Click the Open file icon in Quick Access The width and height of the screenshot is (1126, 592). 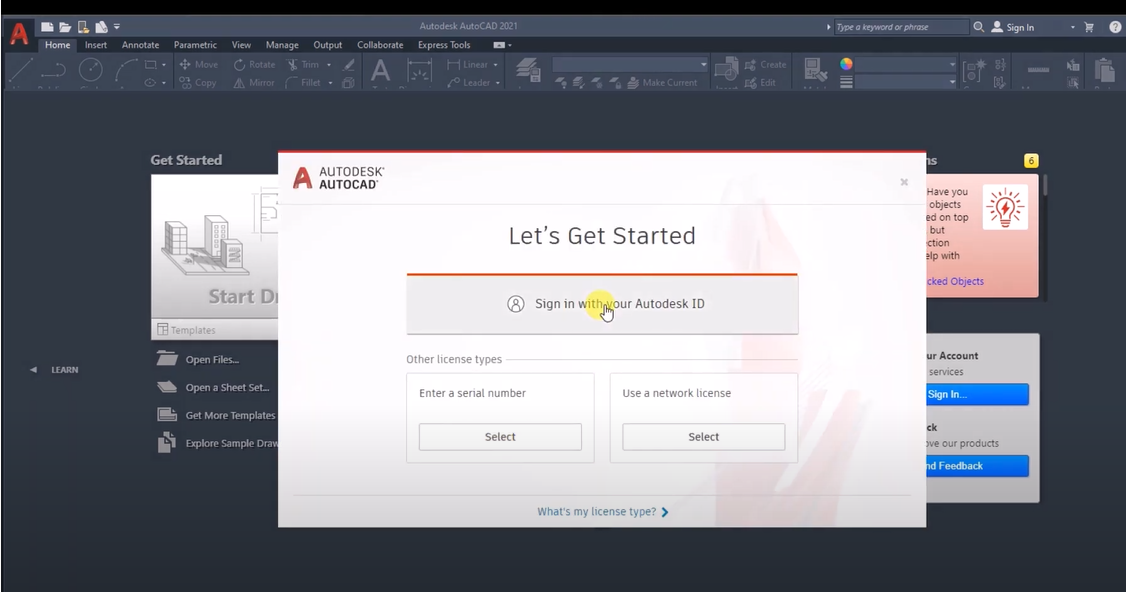65,27
